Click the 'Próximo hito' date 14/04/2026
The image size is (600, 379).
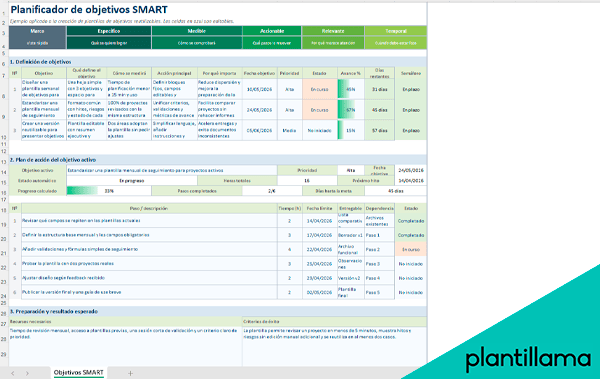point(411,181)
